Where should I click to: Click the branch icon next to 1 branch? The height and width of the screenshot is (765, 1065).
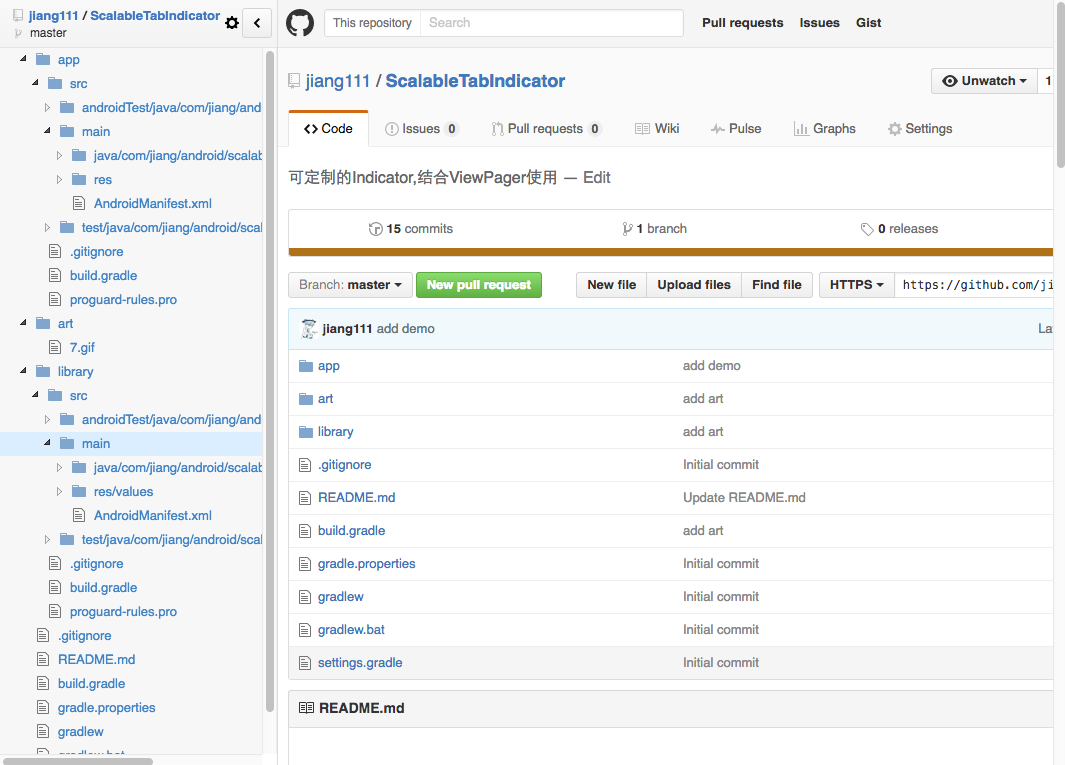point(627,229)
